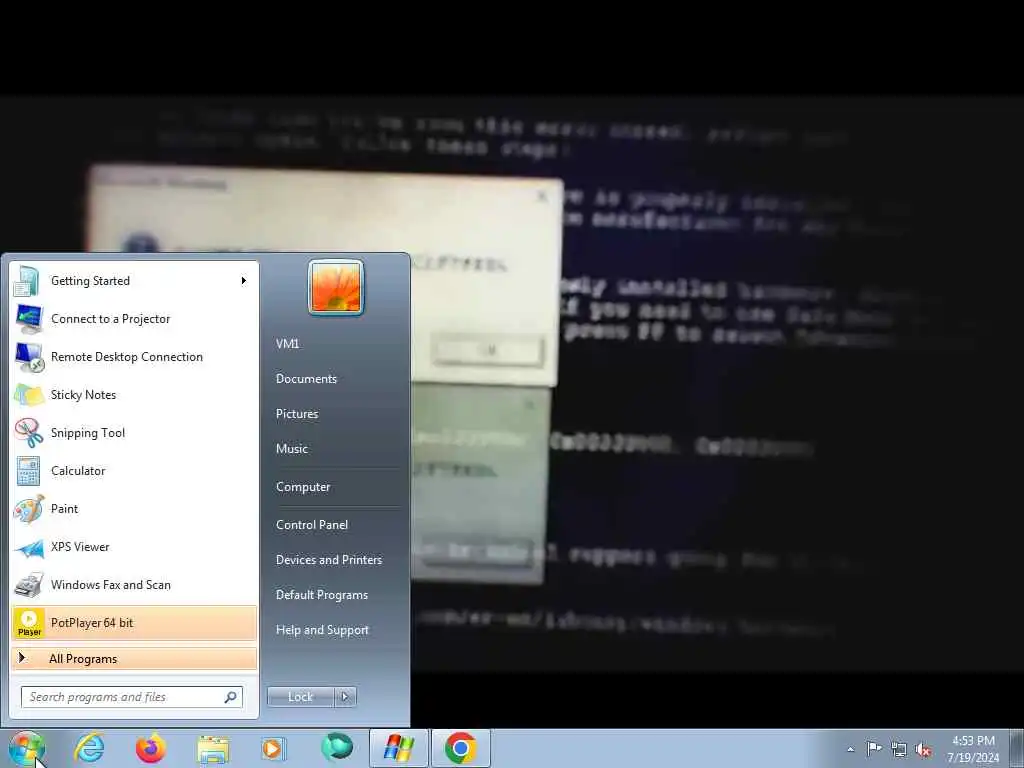Launch Paint from the palette icon
Image resolution: width=1024 pixels, height=768 pixels.
[x=29, y=509]
